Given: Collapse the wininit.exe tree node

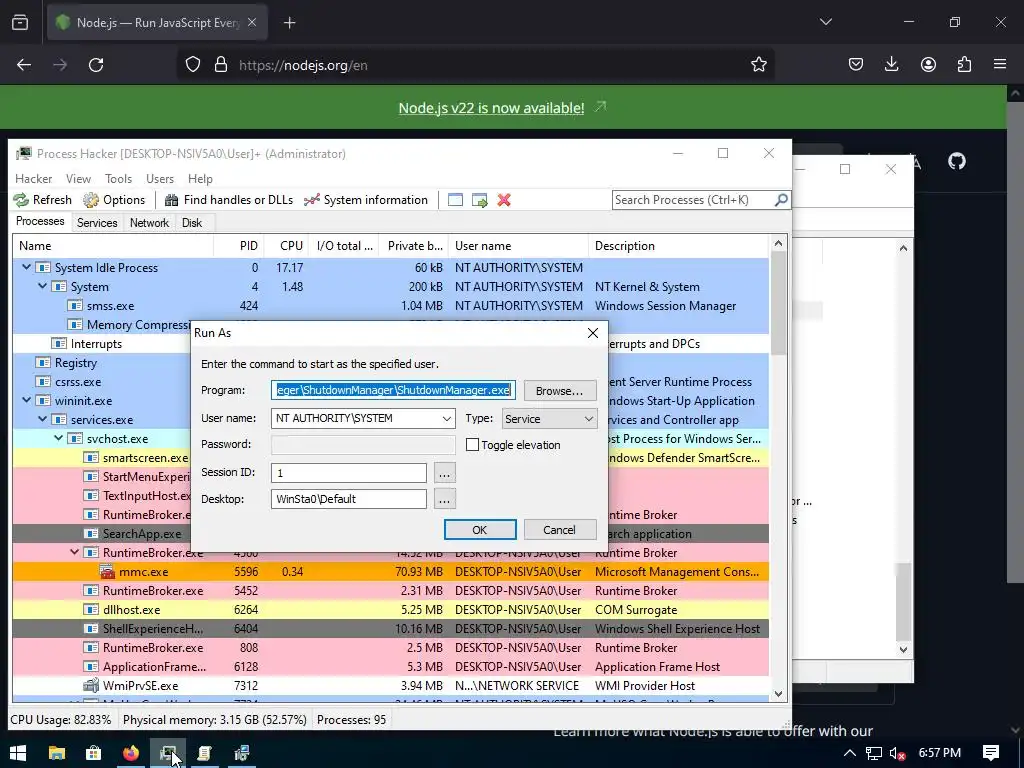Looking at the screenshot, I should pyautogui.click(x=26, y=400).
